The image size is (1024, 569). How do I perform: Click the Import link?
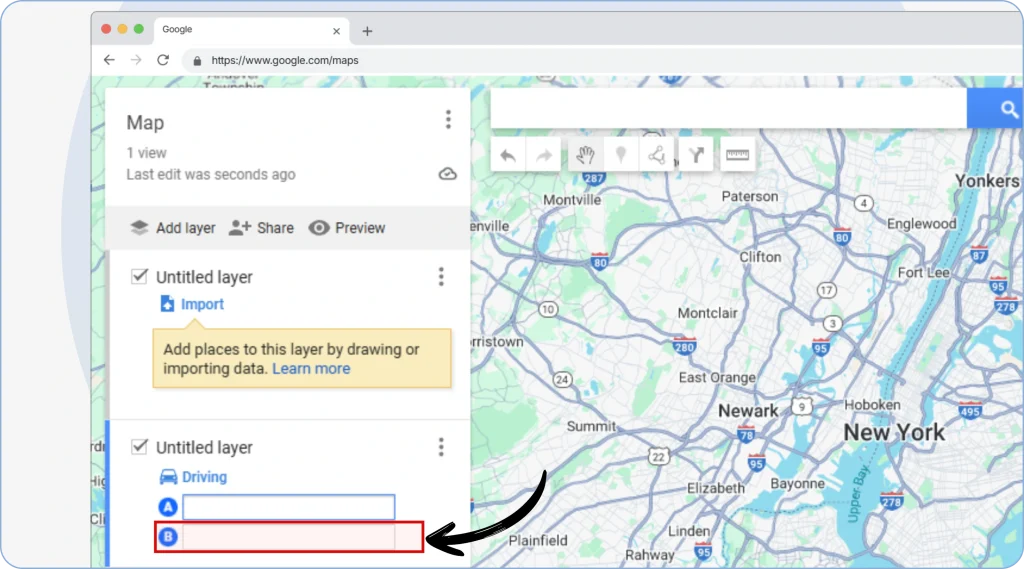pyautogui.click(x=202, y=304)
